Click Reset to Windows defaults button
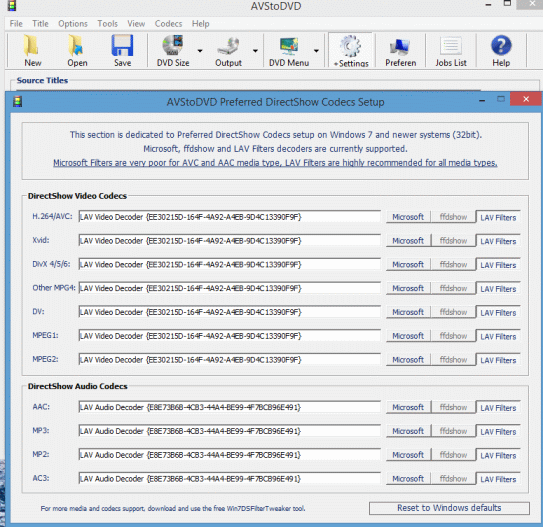 [x=449, y=508]
